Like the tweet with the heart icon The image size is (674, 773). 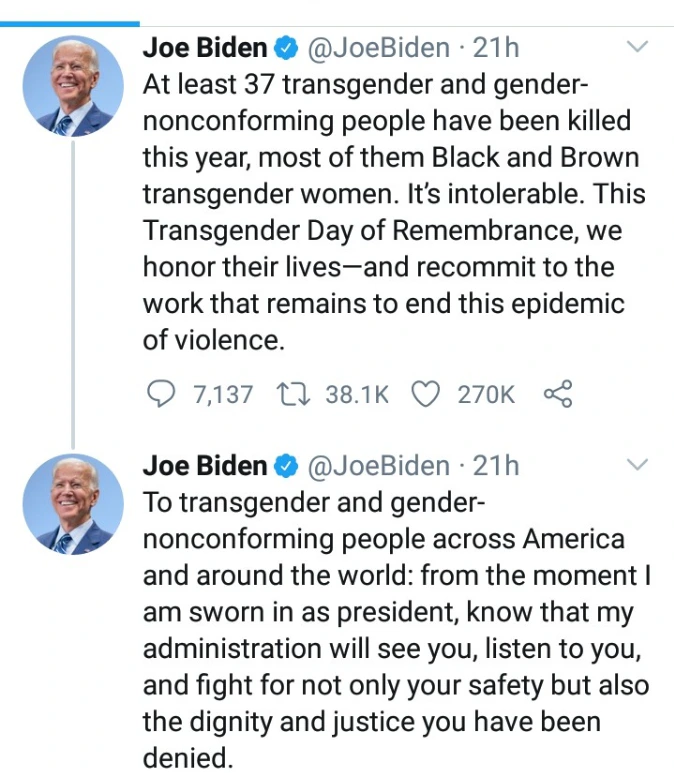pyautogui.click(x=427, y=395)
